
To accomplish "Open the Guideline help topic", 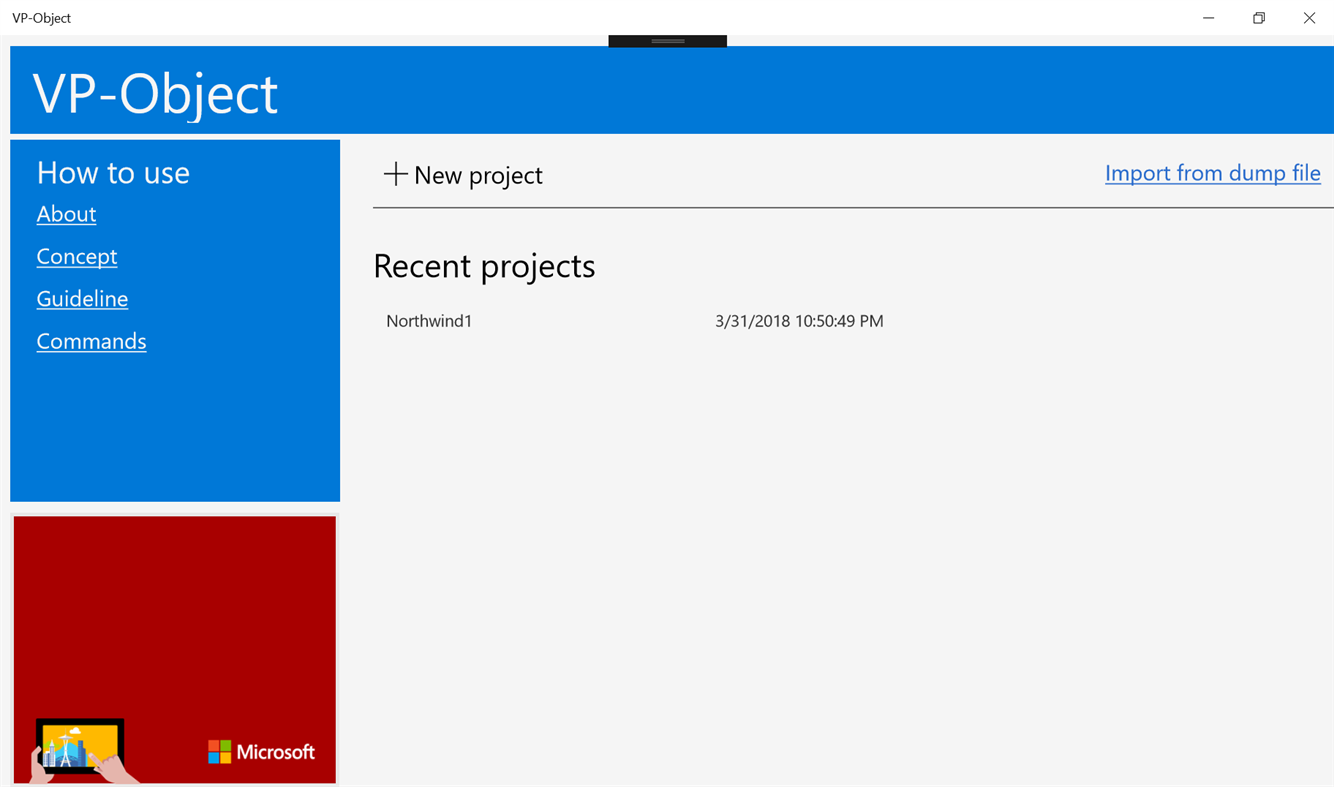I will pyautogui.click(x=82, y=298).
